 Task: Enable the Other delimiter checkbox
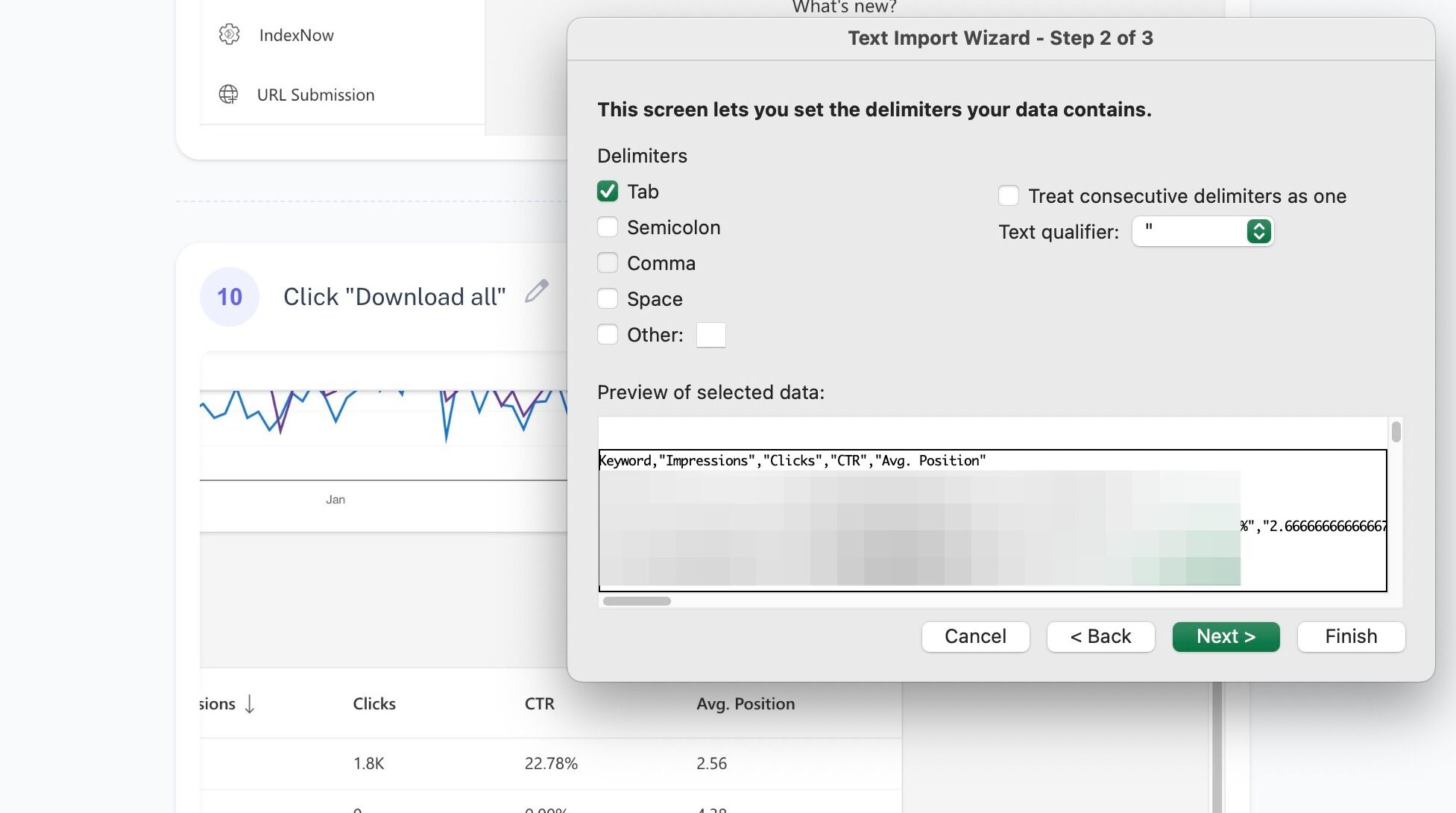(608, 335)
